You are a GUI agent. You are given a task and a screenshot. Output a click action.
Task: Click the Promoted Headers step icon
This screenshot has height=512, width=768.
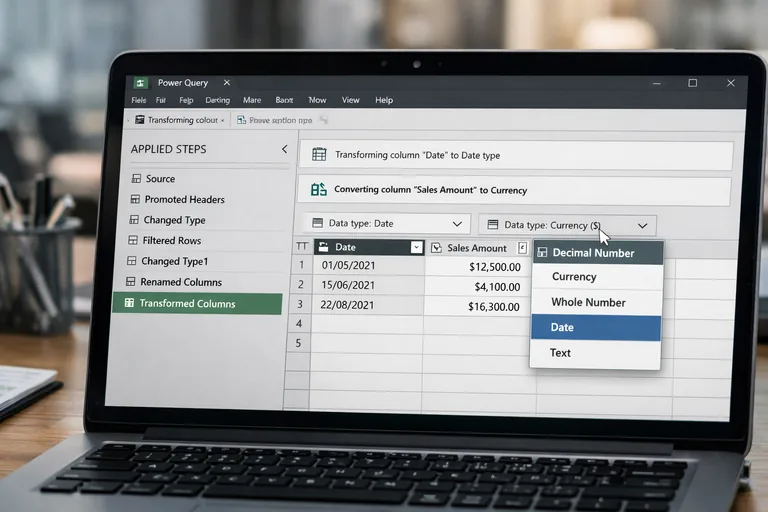coord(135,199)
